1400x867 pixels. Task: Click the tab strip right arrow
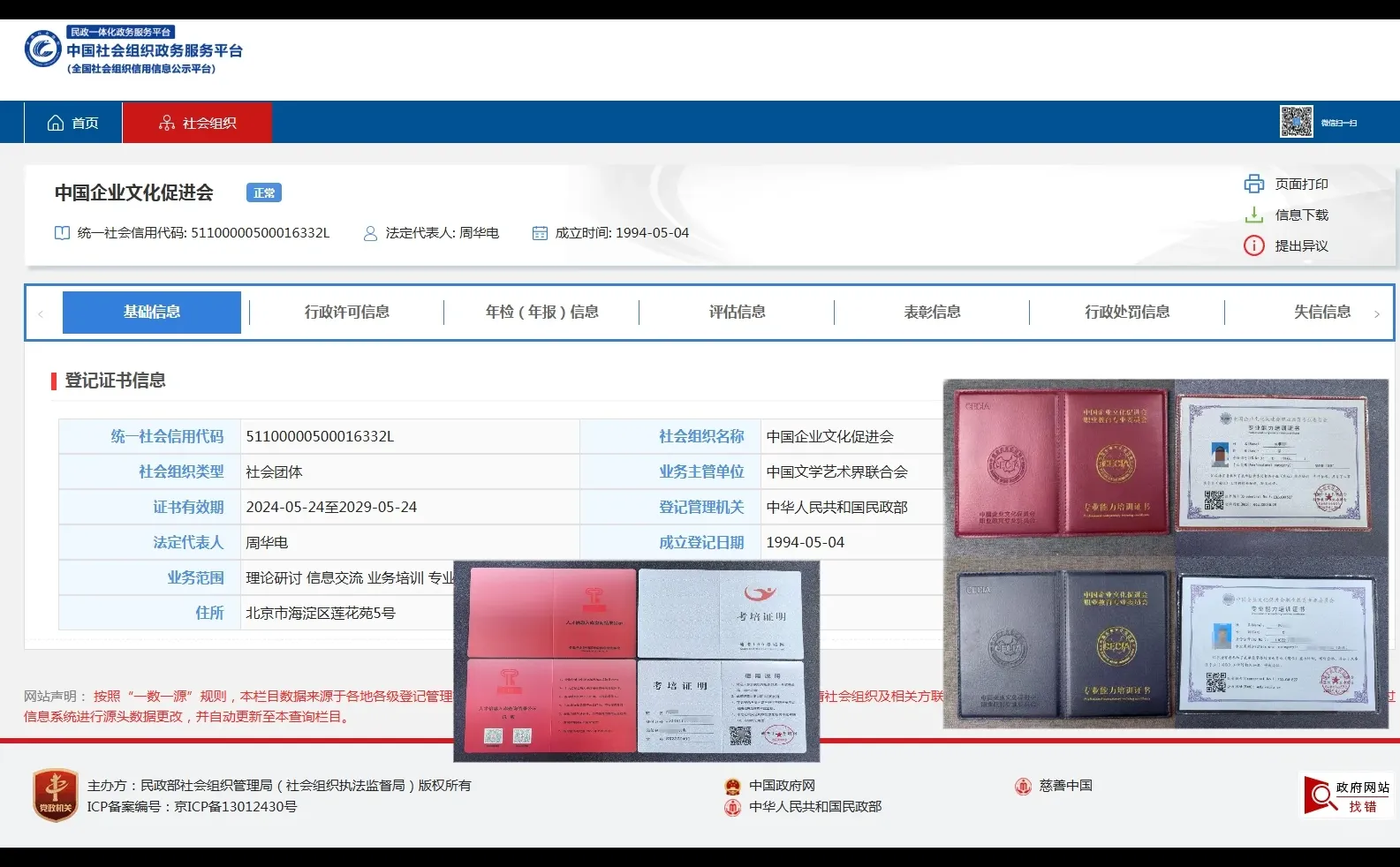pyautogui.click(x=1377, y=313)
